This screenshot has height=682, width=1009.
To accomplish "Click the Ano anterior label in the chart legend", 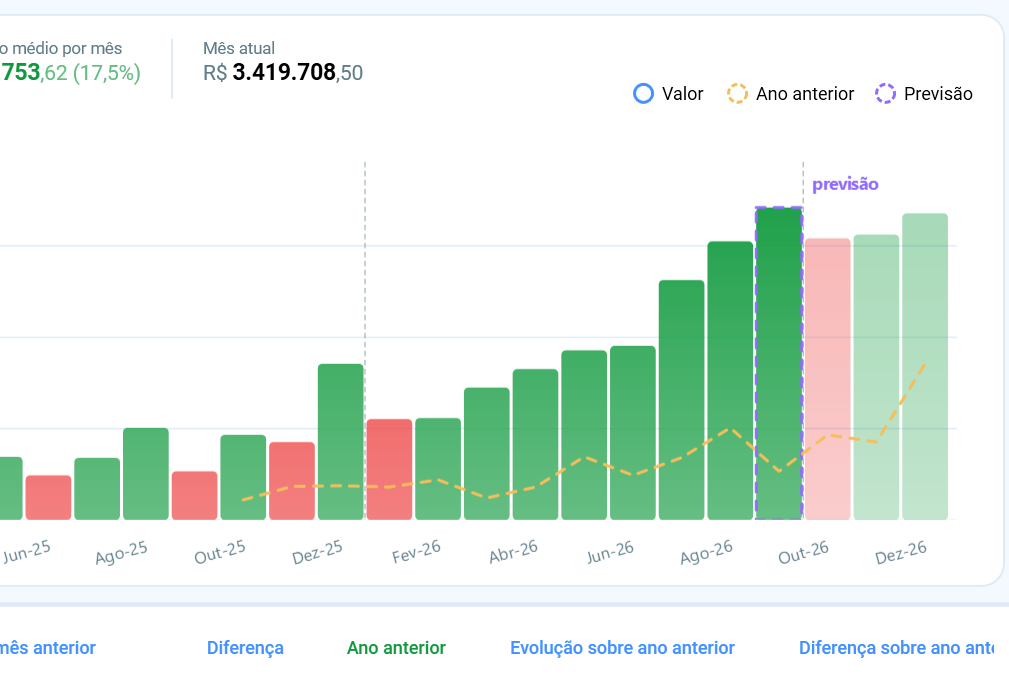I will coord(804,94).
